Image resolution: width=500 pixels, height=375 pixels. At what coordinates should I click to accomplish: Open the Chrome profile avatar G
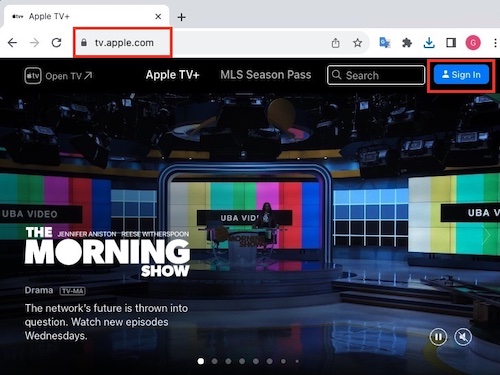473,43
